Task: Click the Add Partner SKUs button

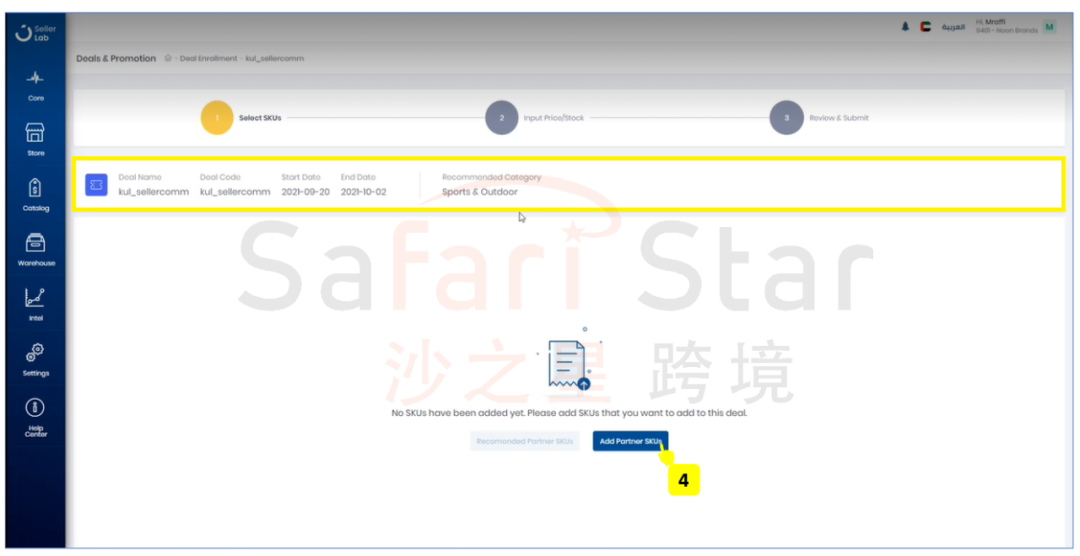Action: tap(630, 441)
